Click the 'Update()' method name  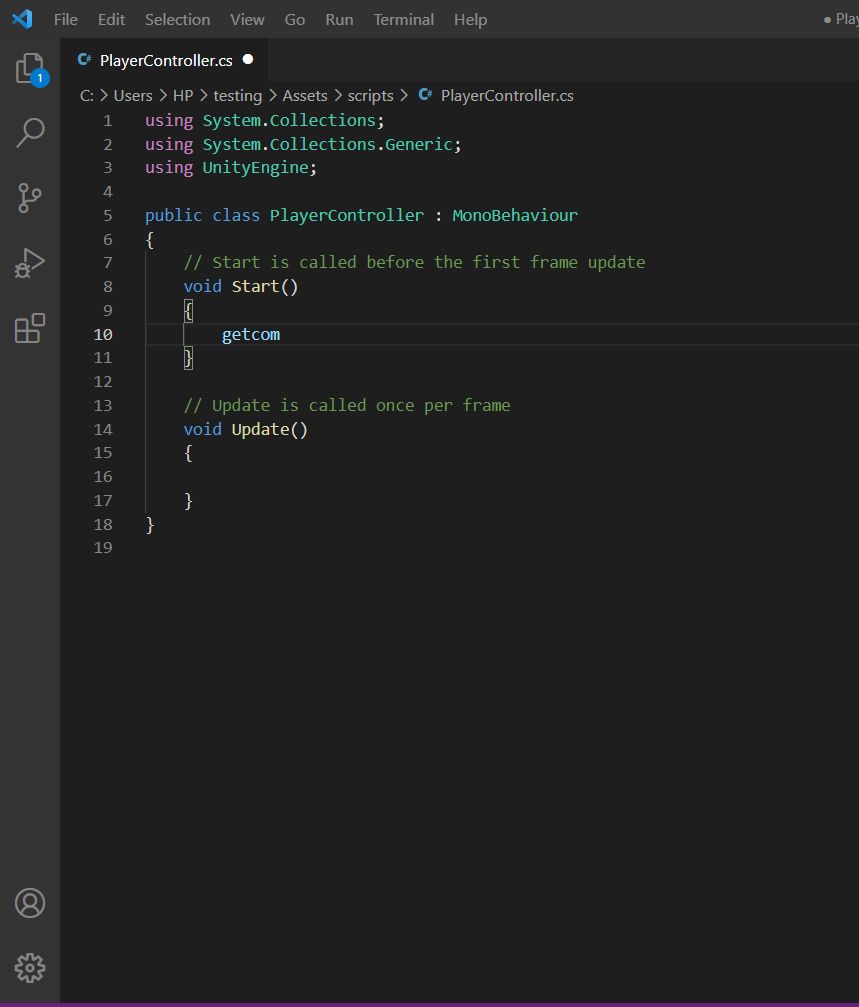pyautogui.click(x=270, y=430)
